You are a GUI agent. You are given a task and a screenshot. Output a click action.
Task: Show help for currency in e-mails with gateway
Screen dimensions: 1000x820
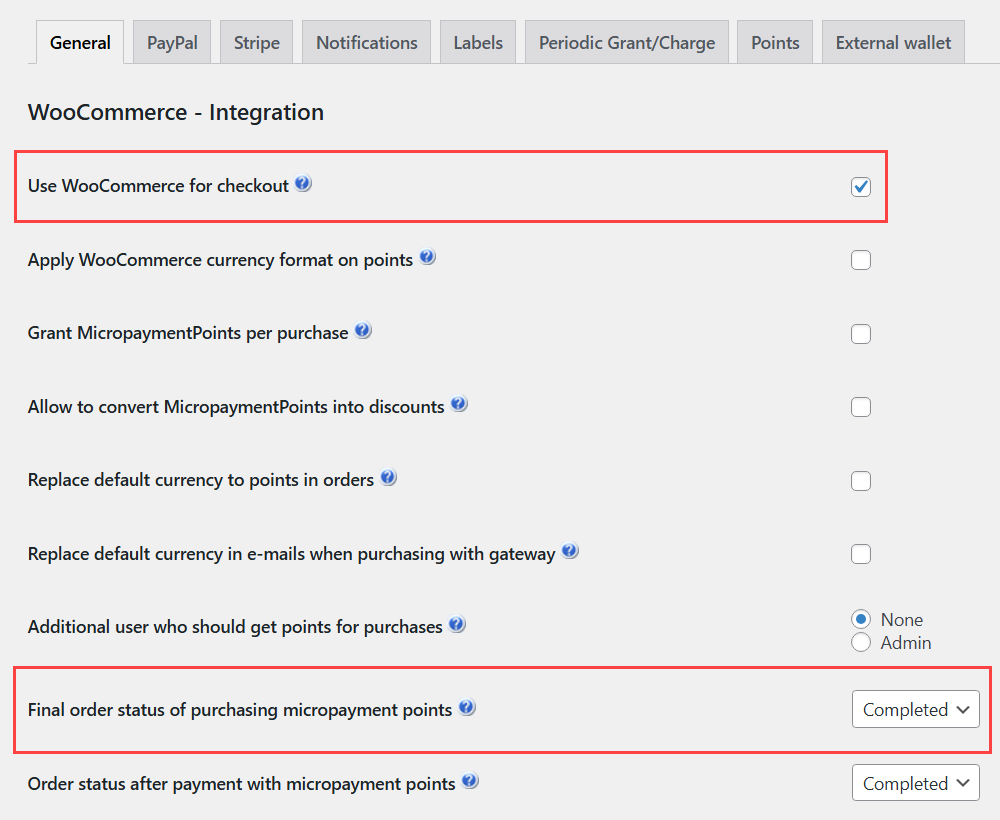tap(570, 552)
